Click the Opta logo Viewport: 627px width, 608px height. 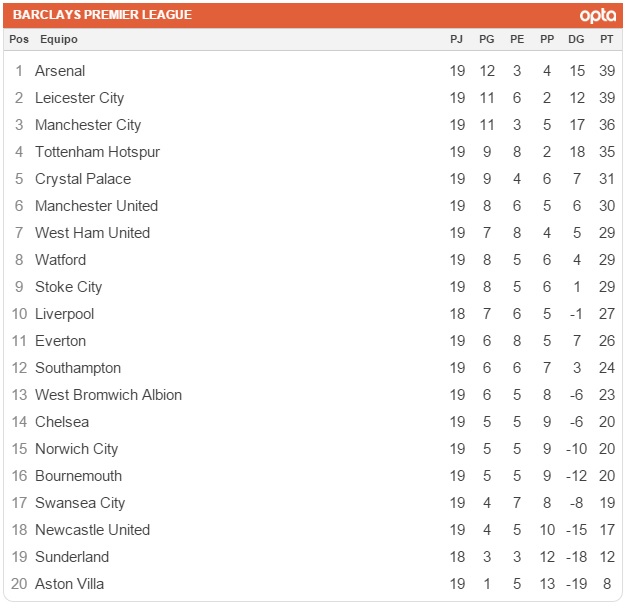597,15
